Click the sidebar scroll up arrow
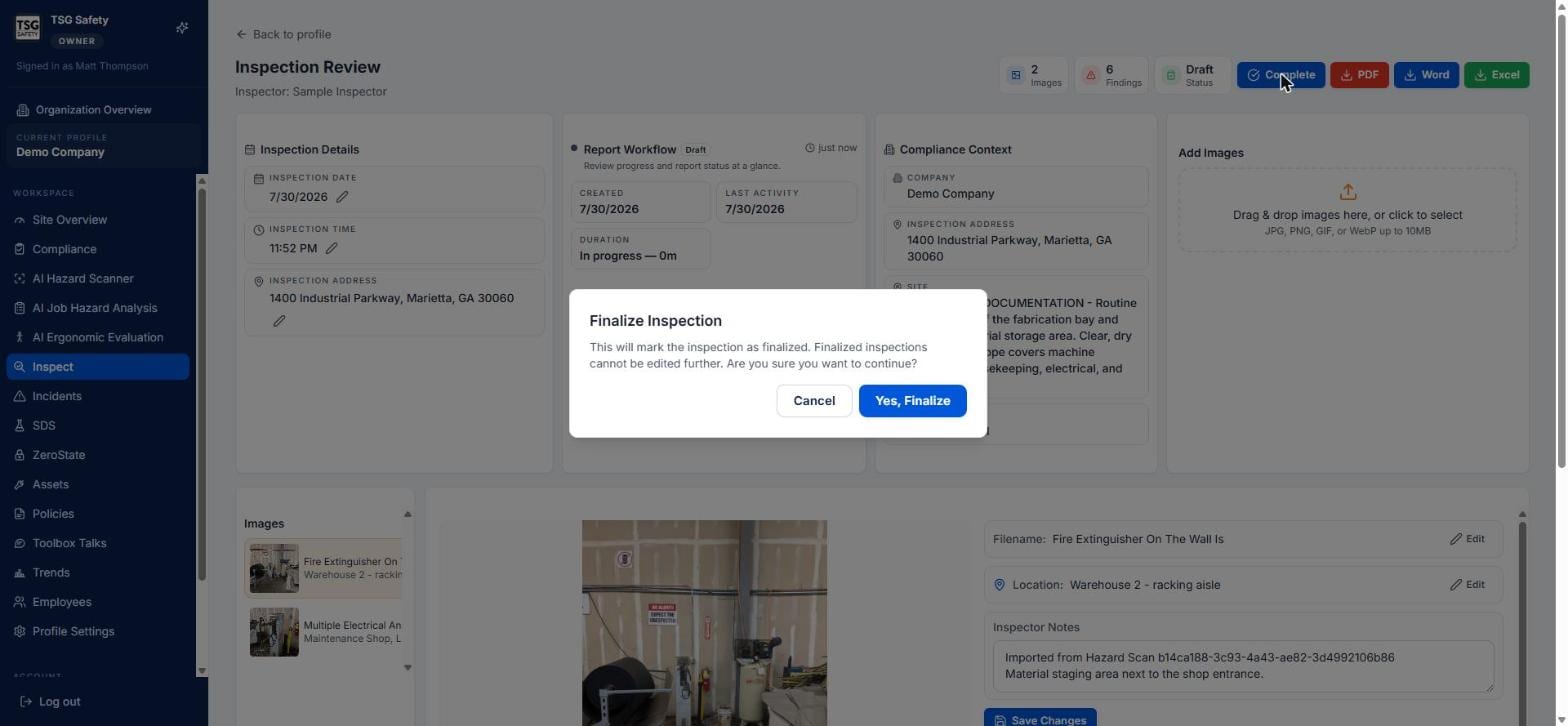The width and height of the screenshot is (1568, 726). 202,181
